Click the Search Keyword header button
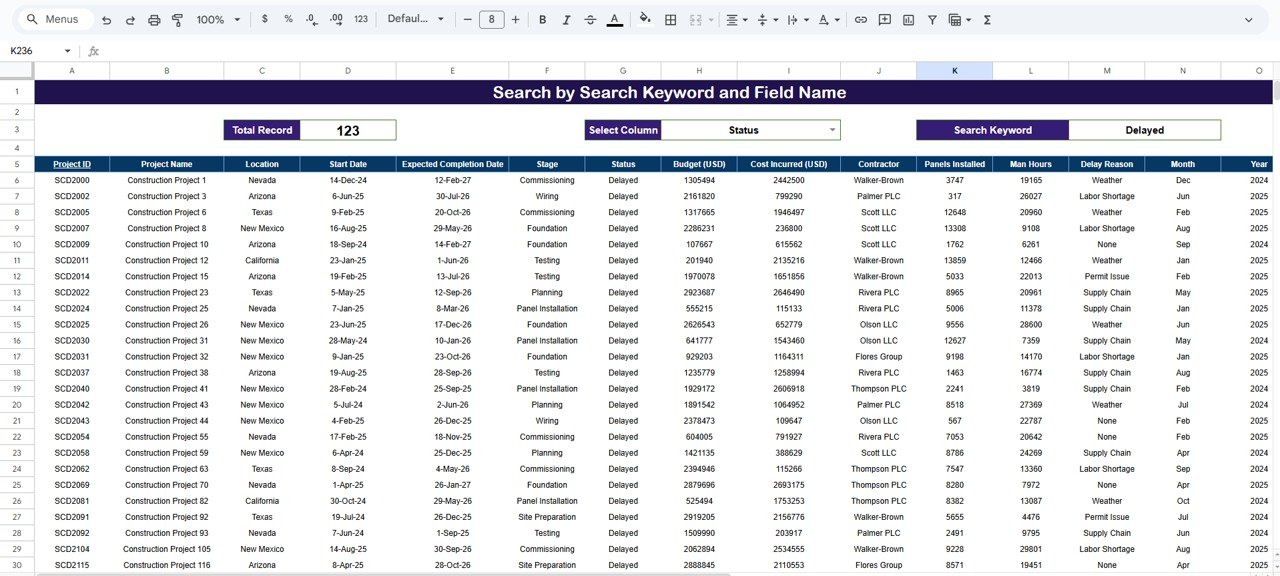The width and height of the screenshot is (1280, 576). pos(991,129)
